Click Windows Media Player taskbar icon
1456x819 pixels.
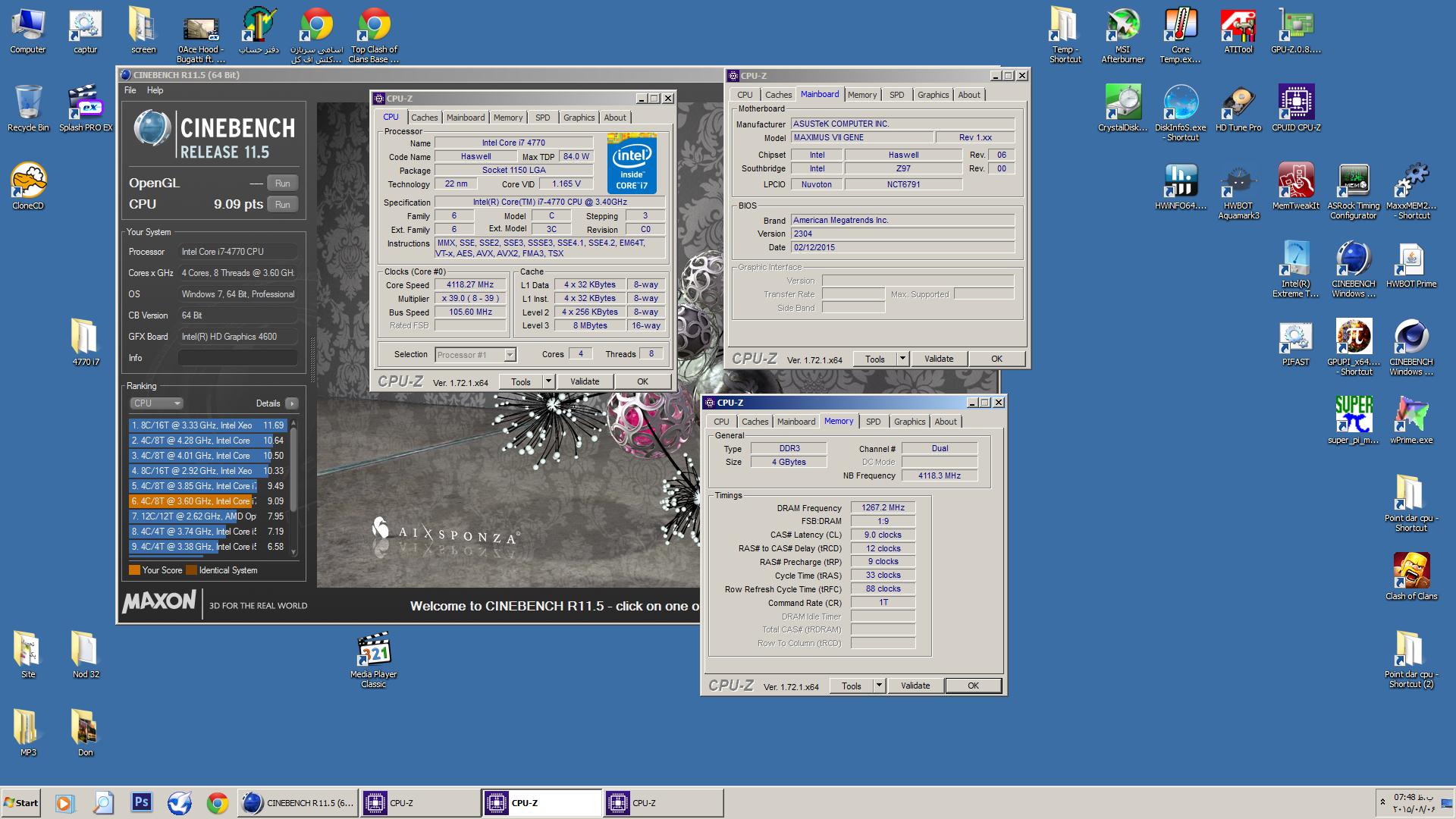tap(64, 802)
